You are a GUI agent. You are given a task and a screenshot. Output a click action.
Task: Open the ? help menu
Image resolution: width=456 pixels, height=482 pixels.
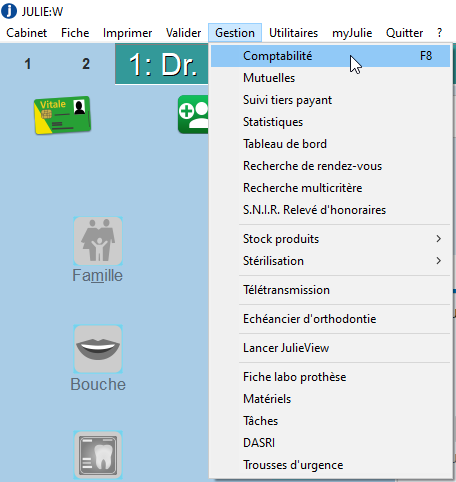(439, 33)
